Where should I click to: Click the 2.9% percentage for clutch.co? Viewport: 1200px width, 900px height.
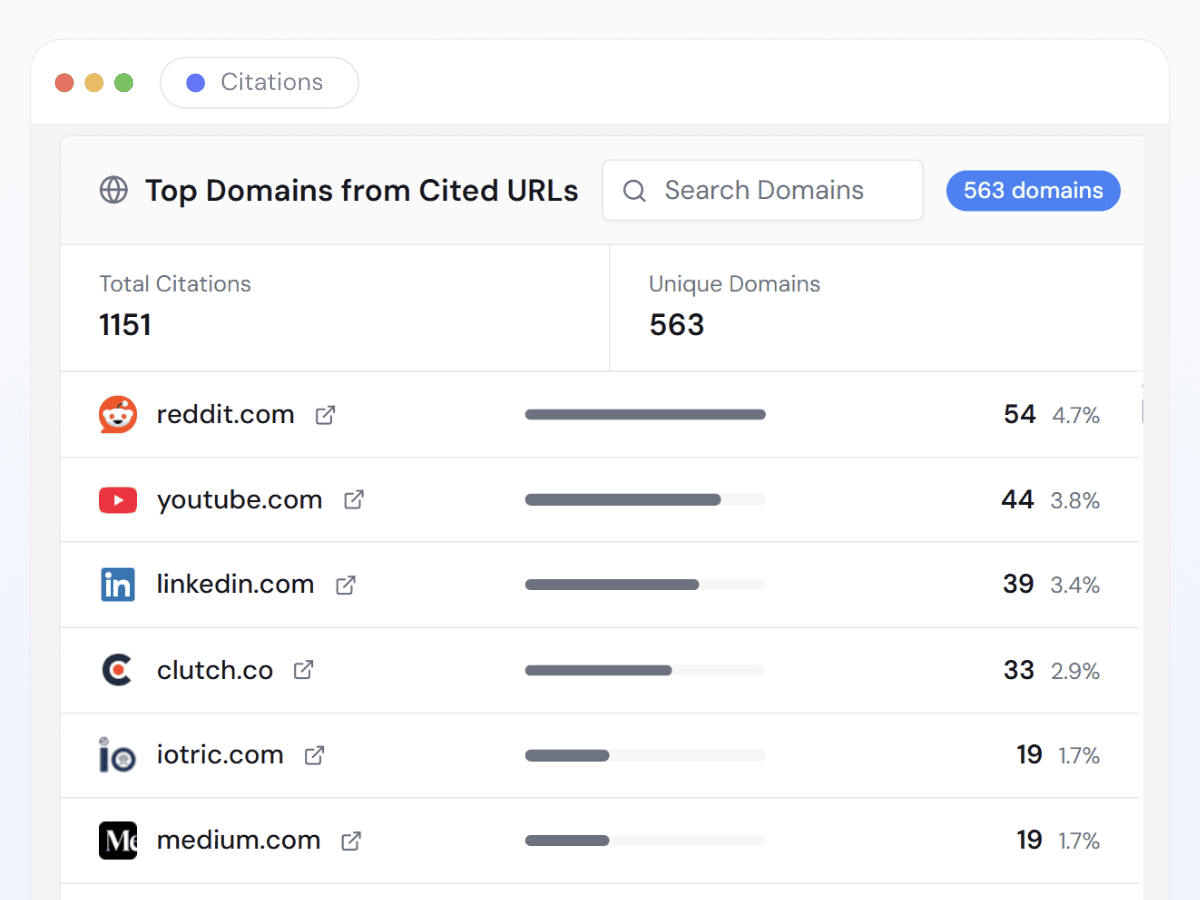(1076, 671)
